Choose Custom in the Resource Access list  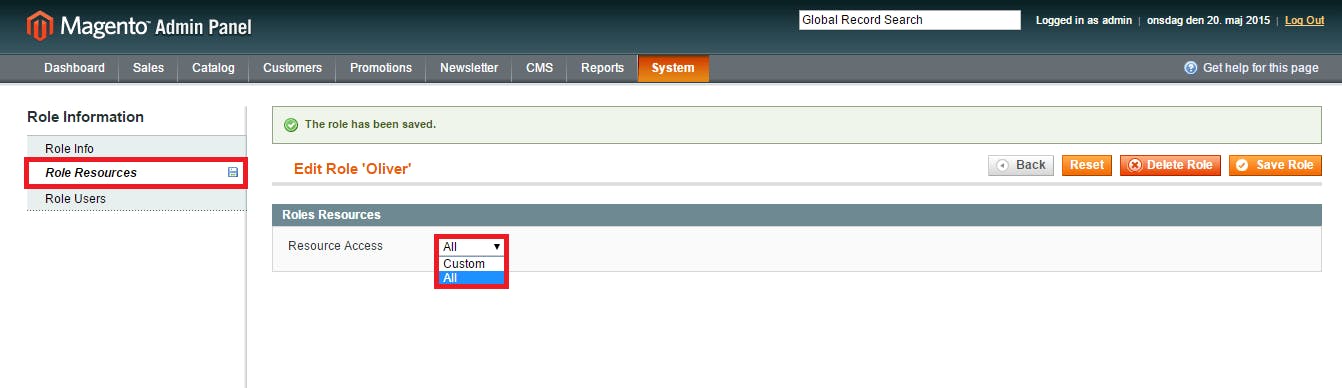click(471, 264)
